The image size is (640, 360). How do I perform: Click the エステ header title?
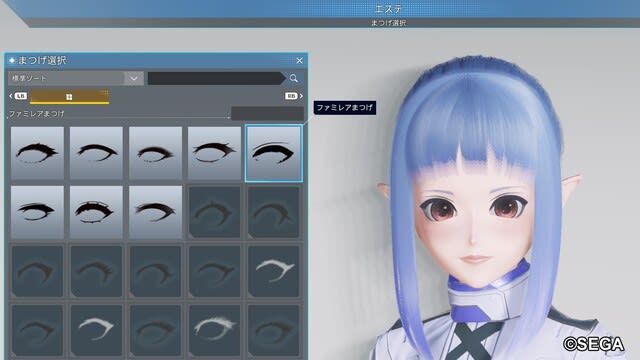click(388, 8)
